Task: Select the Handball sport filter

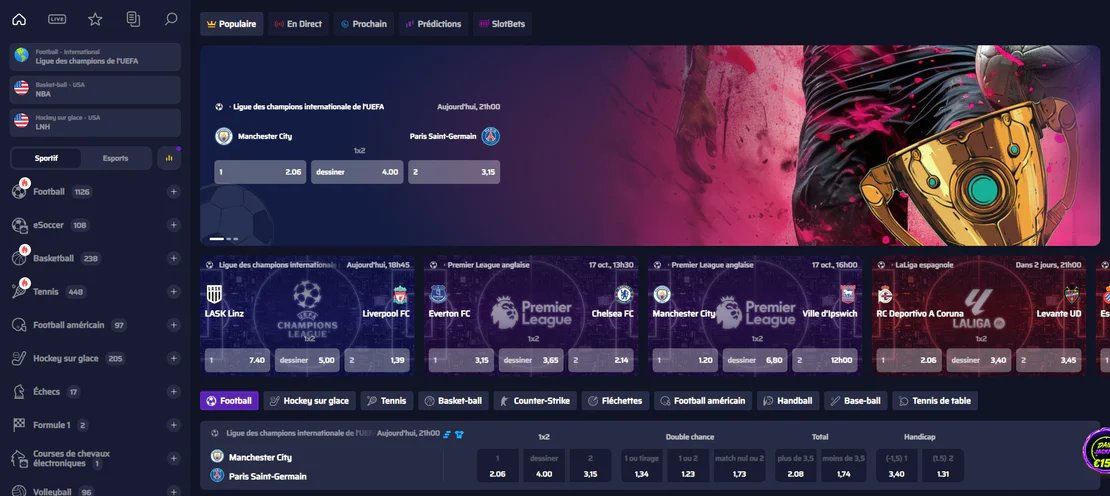Action: (x=788, y=400)
